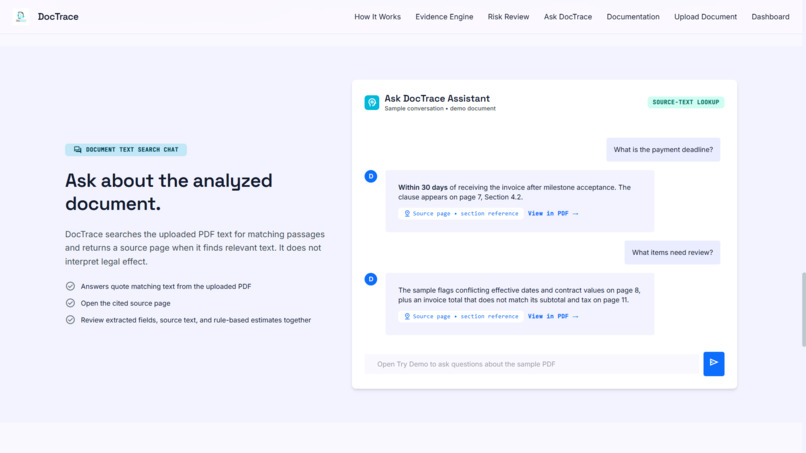The image size is (806, 453).
Task: Click 'Sample conversation • demo document' subtitle
Action: 440,108
